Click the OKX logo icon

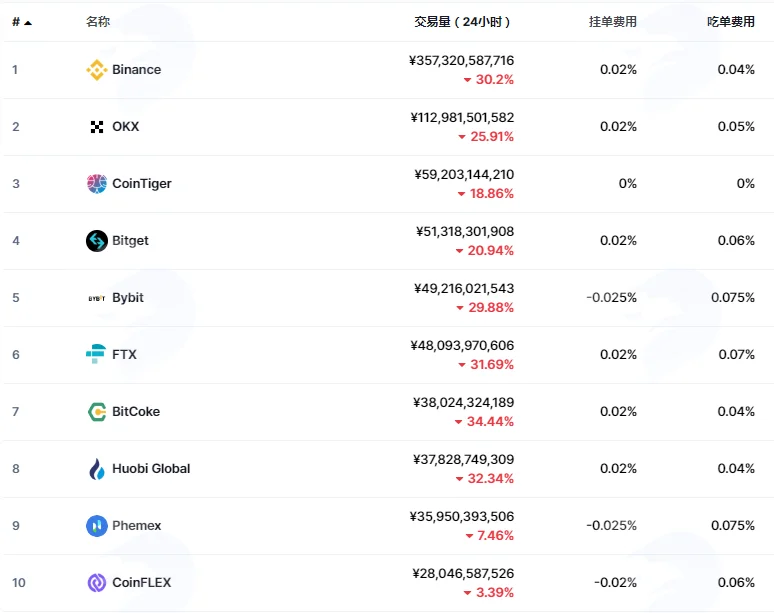[x=97, y=127]
